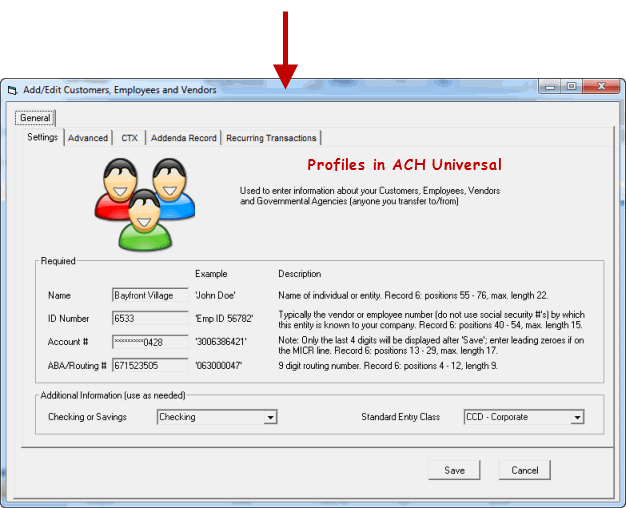Open the CTX tab
The image size is (626, 508).
129,138
